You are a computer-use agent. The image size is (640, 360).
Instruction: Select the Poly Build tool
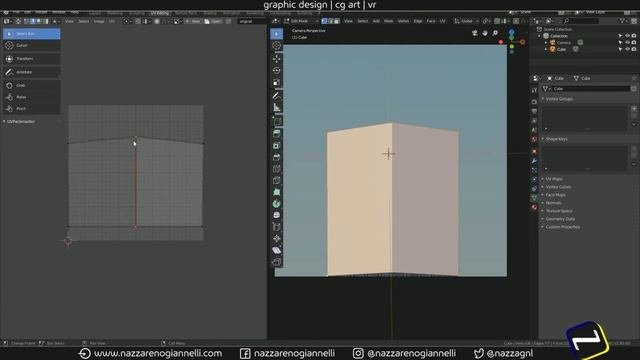(277, 192)
